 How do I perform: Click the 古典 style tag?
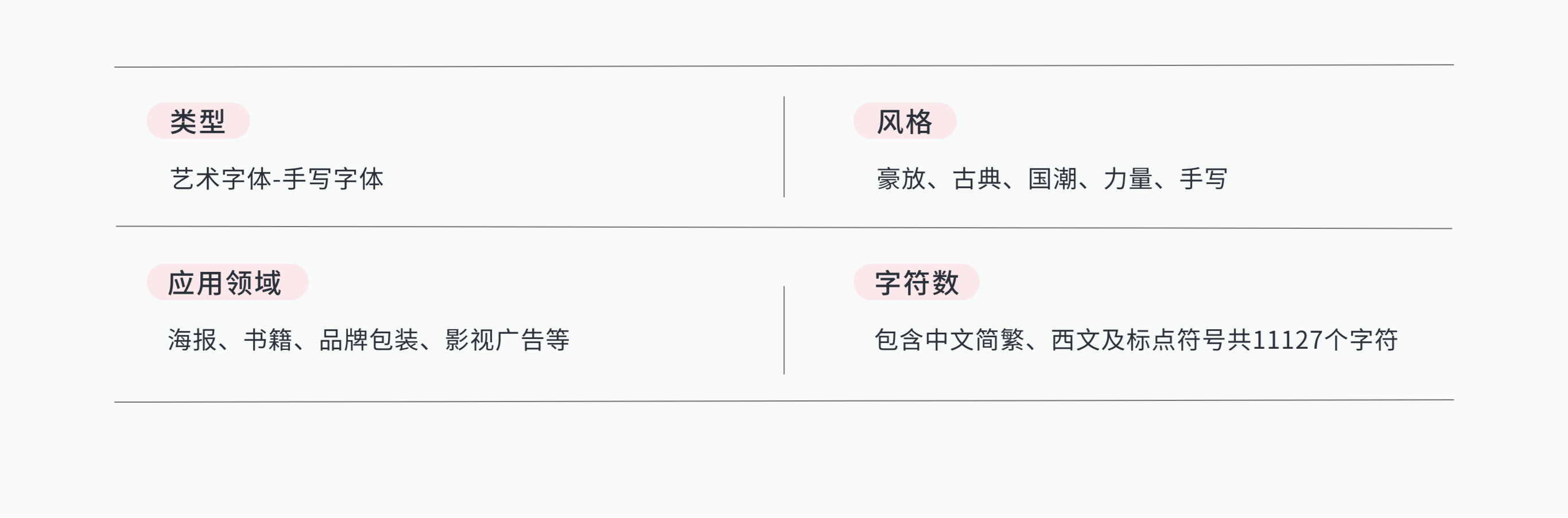pyautogui.click(x=977, y=179)
